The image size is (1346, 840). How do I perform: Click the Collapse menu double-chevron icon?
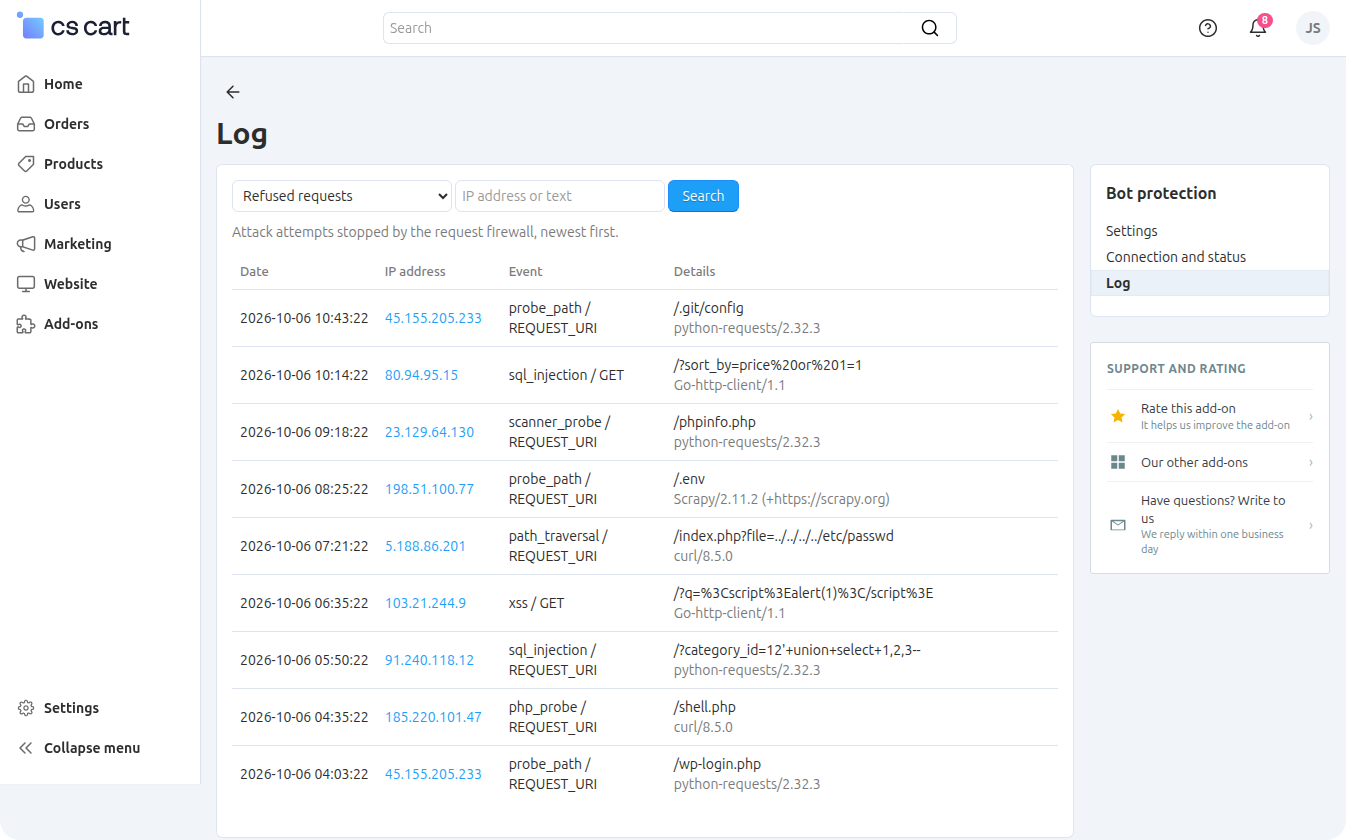tap(26, 748)
